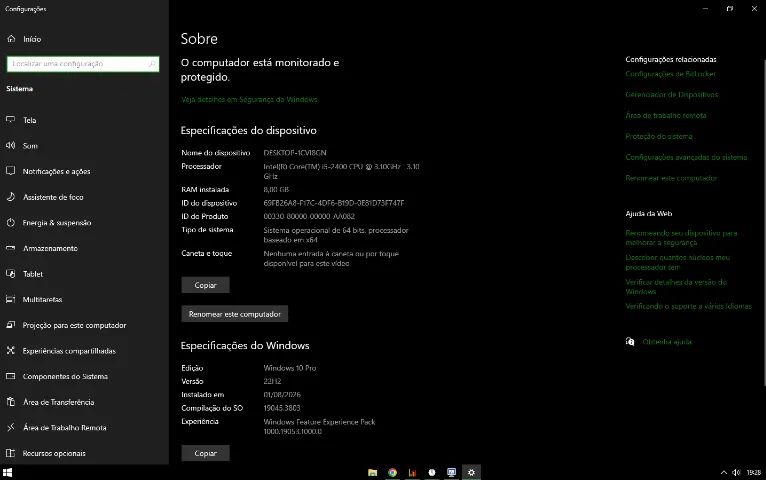This screenshot has height=480, width=766.
Task: Open Recursos opcionais settings
Action: [x=54, y=453]
